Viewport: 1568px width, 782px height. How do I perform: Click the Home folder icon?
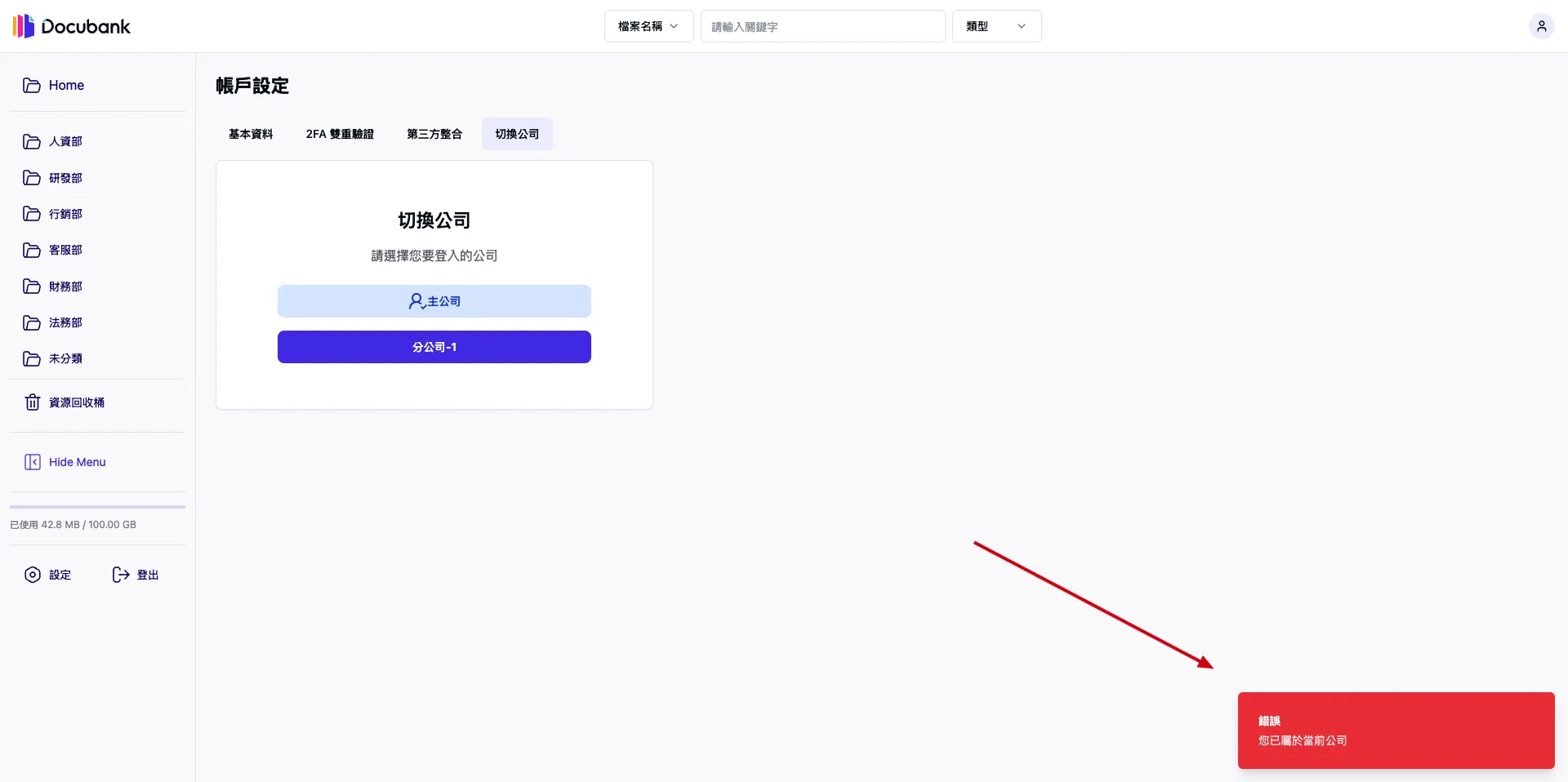(32, 86)
